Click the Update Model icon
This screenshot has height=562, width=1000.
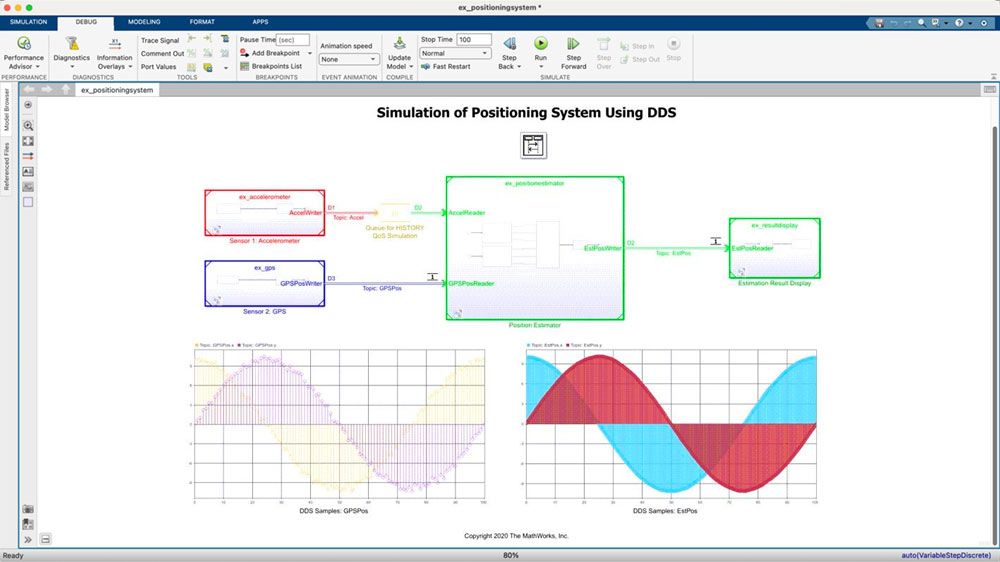pos(399,44)
